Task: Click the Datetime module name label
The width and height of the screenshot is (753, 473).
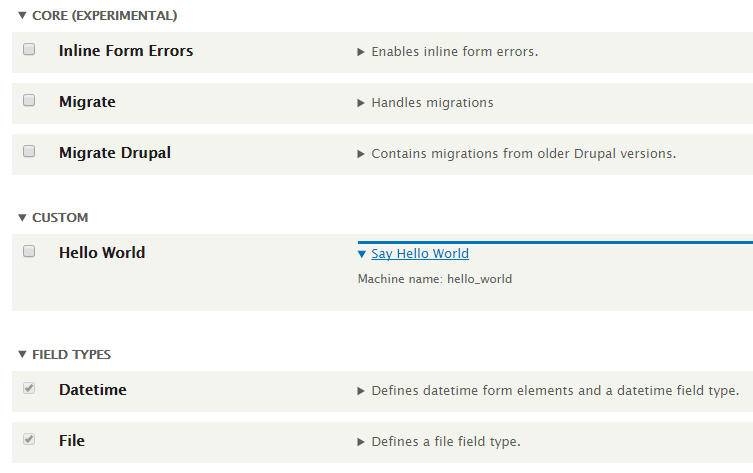Action: 93,390
